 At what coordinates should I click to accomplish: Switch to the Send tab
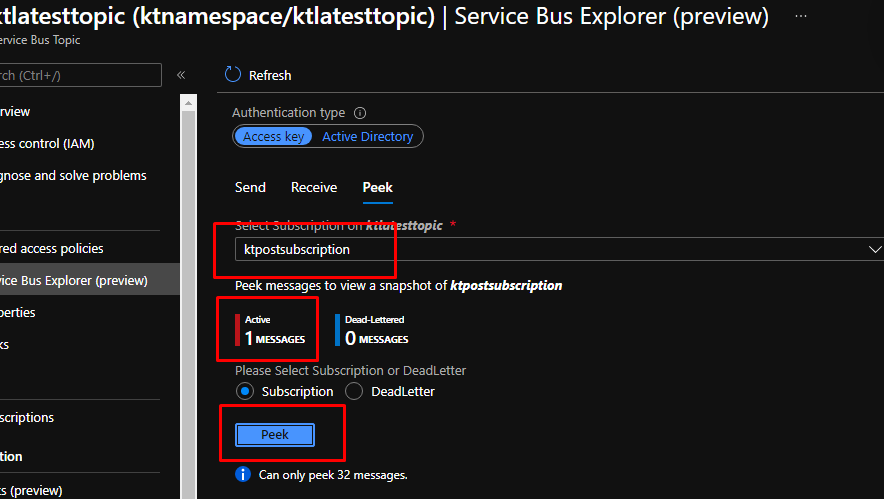pos(250,187)
